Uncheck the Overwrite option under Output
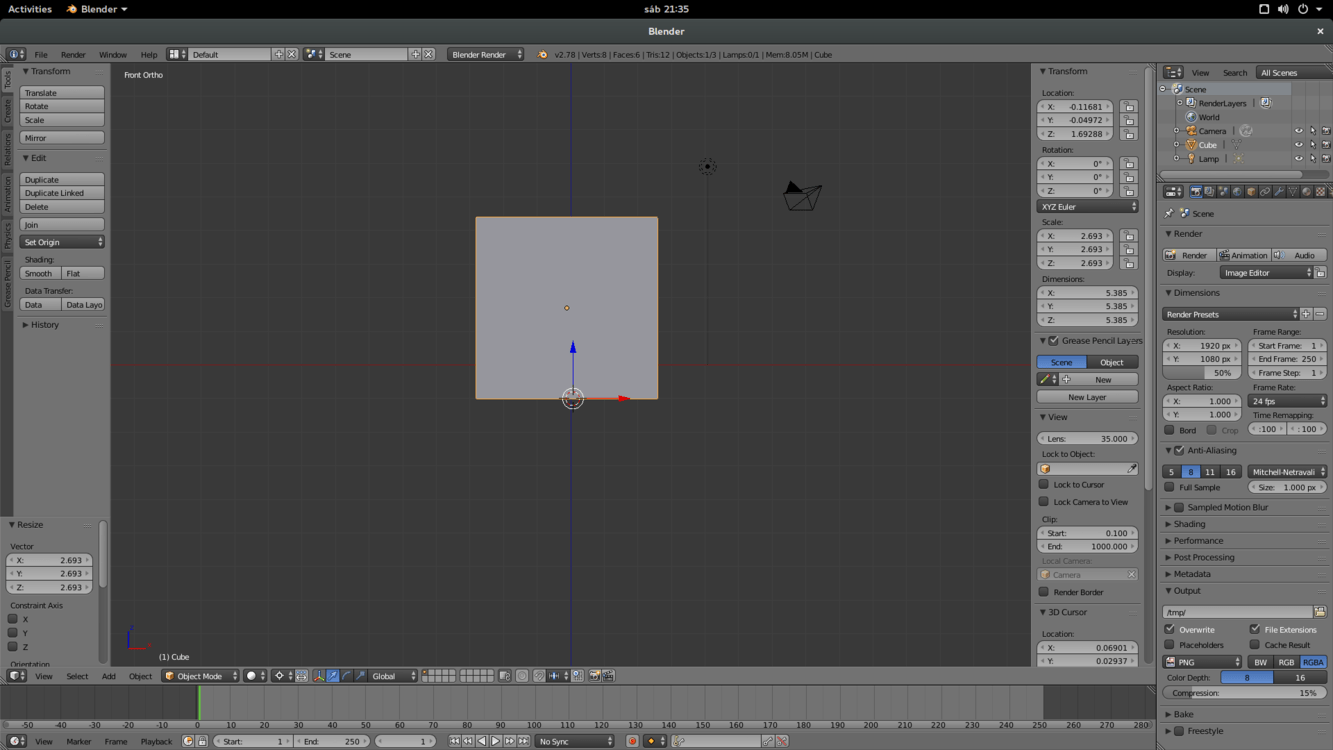The width and height of the screenshot is (1333, 750). (x=1169, y=630)
